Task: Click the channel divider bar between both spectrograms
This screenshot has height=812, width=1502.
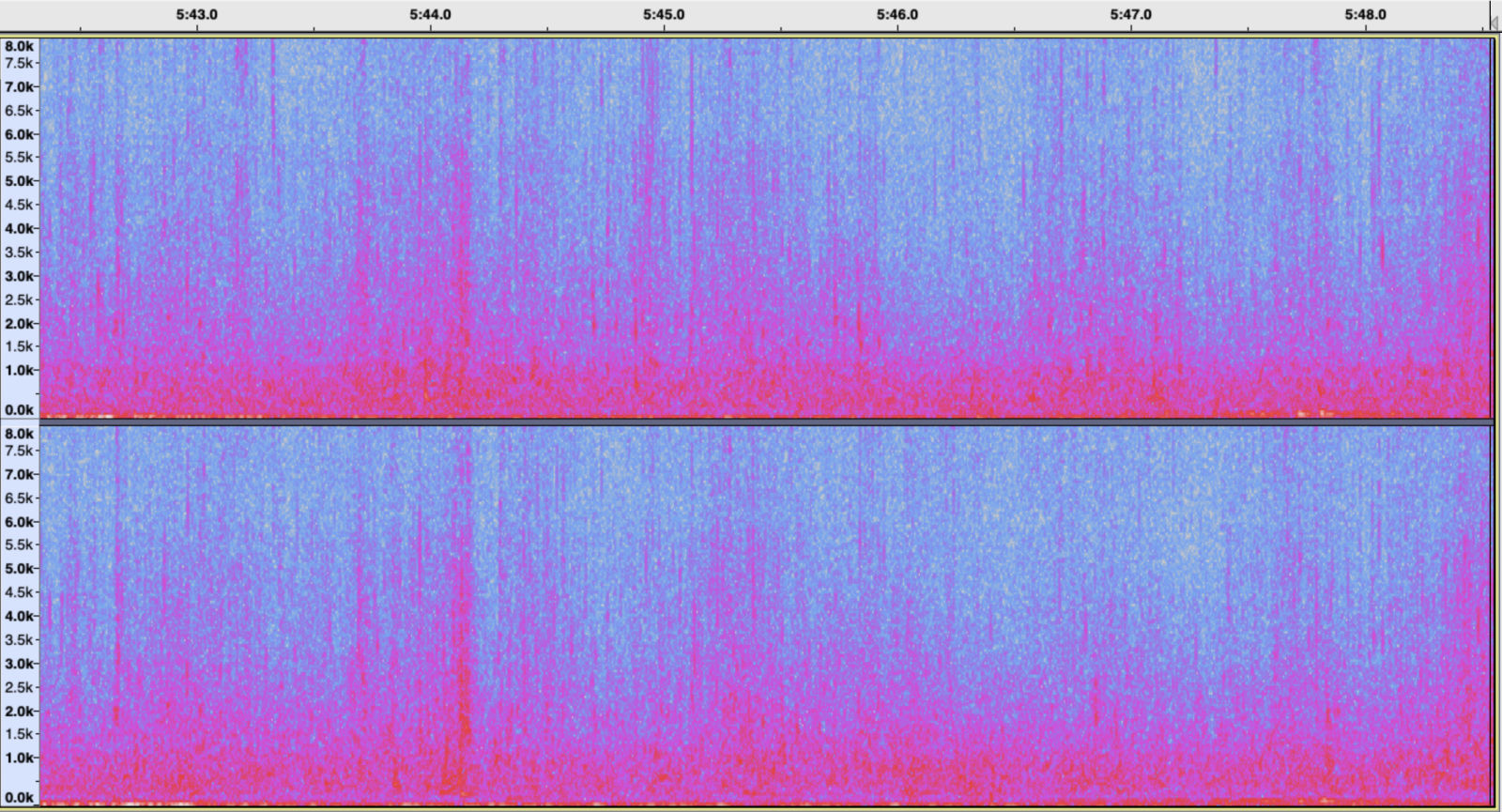Action: point(751,422)
